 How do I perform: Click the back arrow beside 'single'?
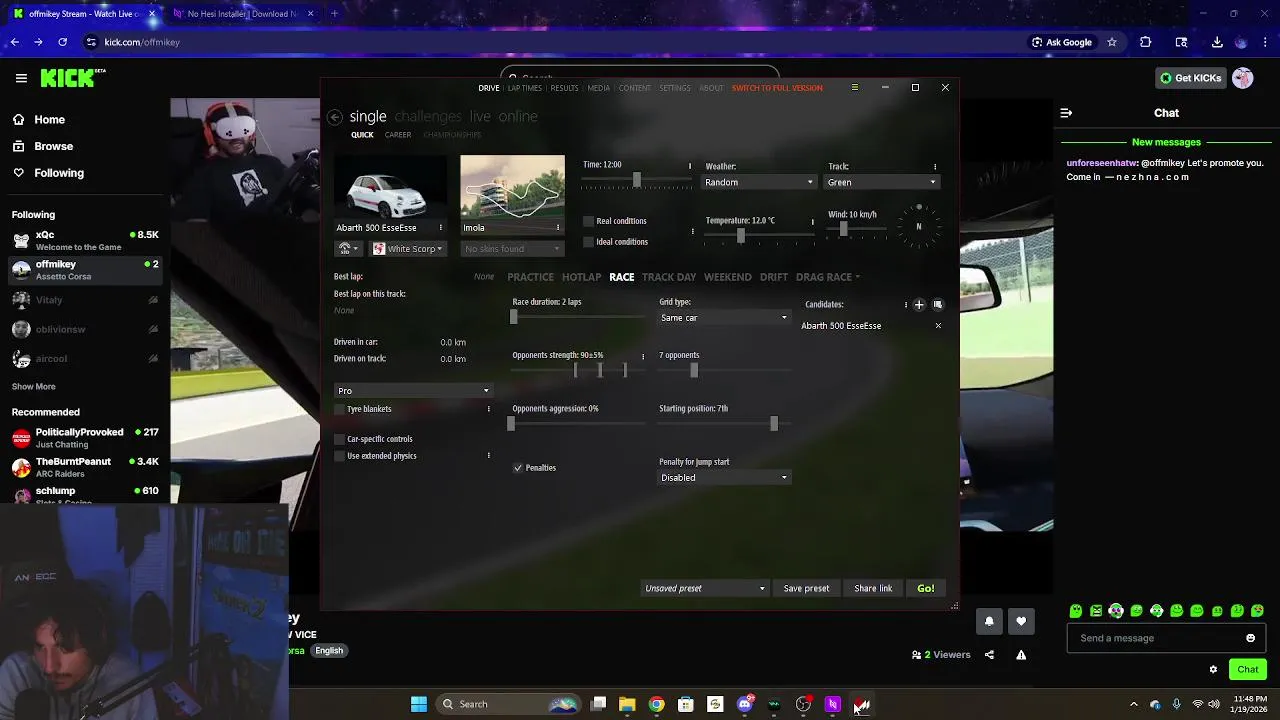coord(335,117)
